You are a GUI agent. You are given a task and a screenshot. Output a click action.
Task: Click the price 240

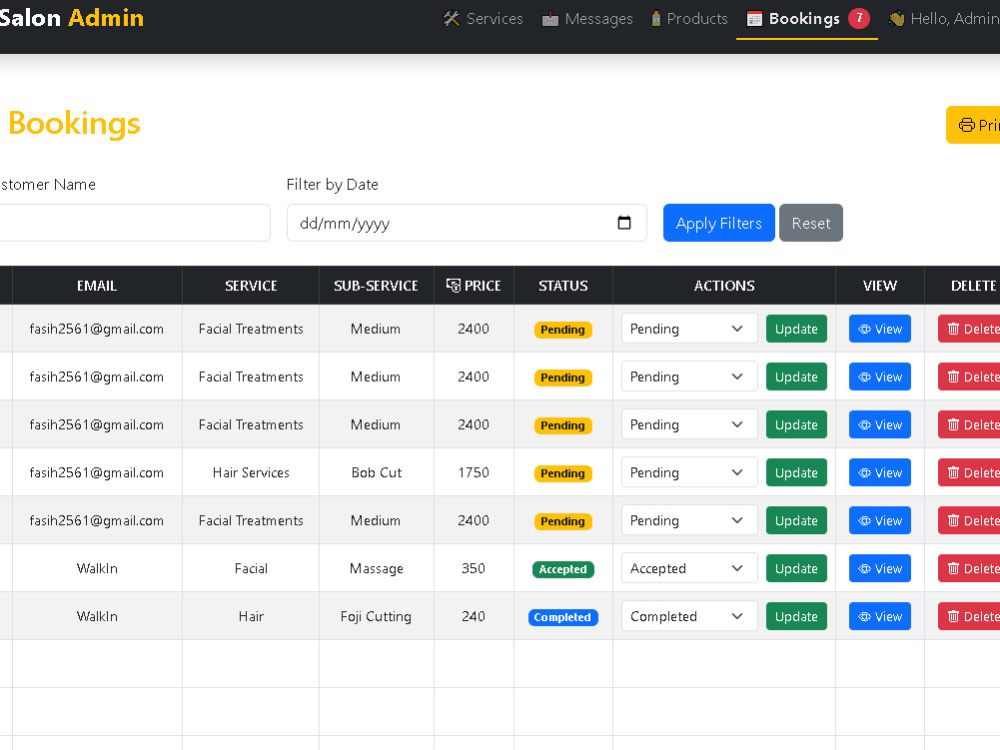click(473, 616)
